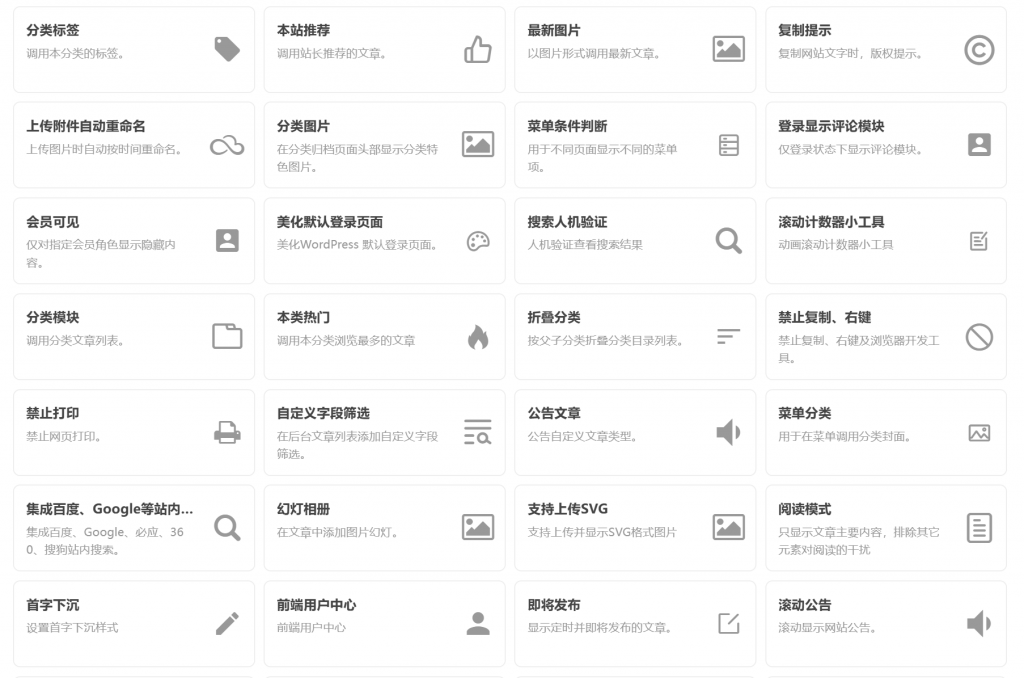Image resolution: width=1024 pixels, height=678 pixels.
Task: Click the printer icon in 禁止打印 card
Action: pos(227,432)
